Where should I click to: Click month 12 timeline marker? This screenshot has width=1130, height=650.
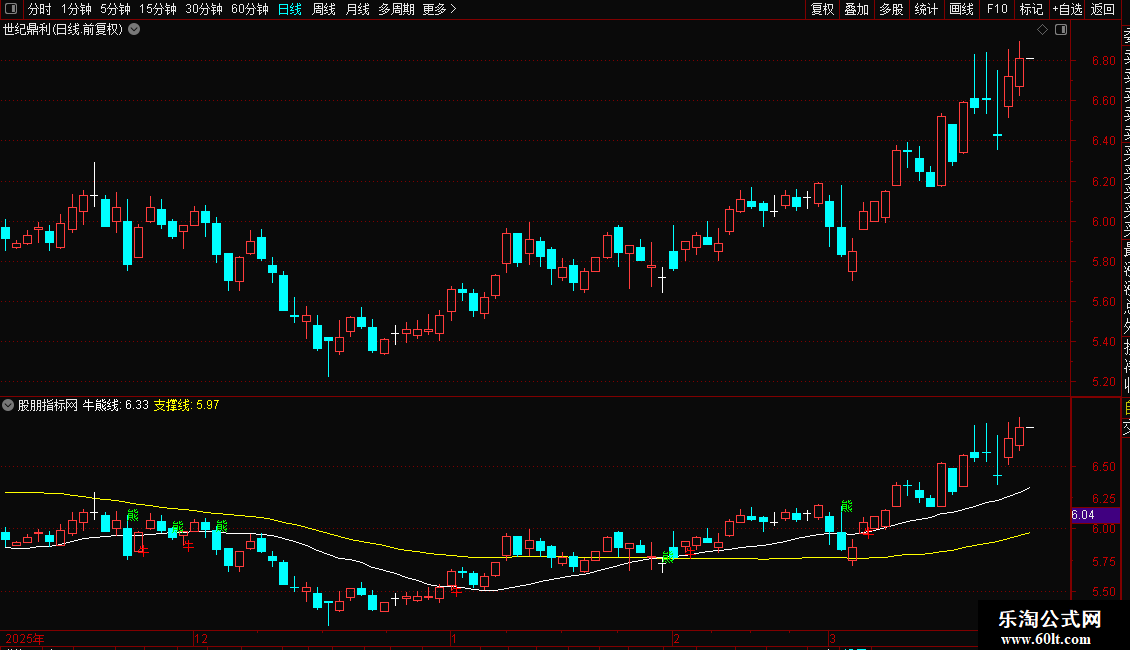coord(201,639)
